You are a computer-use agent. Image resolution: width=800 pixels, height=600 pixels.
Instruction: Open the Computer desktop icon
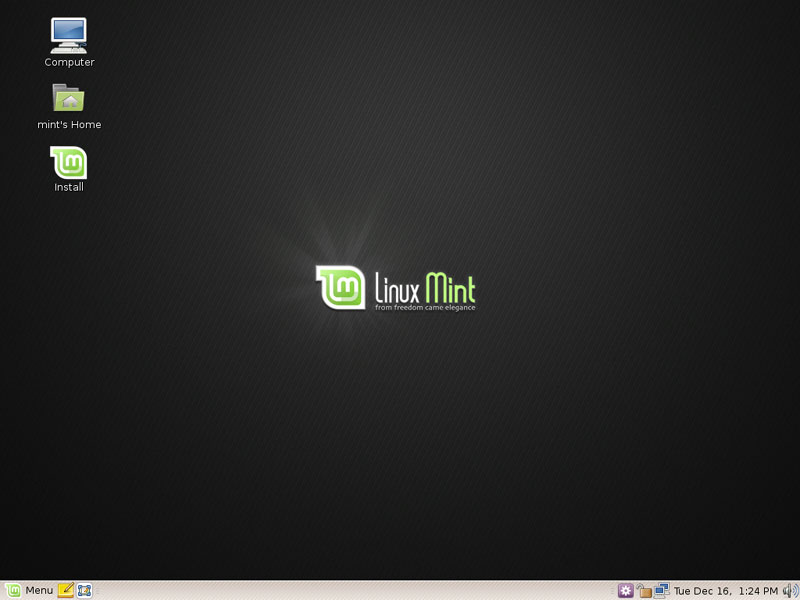pyautogui.click(x=69, y=36)
